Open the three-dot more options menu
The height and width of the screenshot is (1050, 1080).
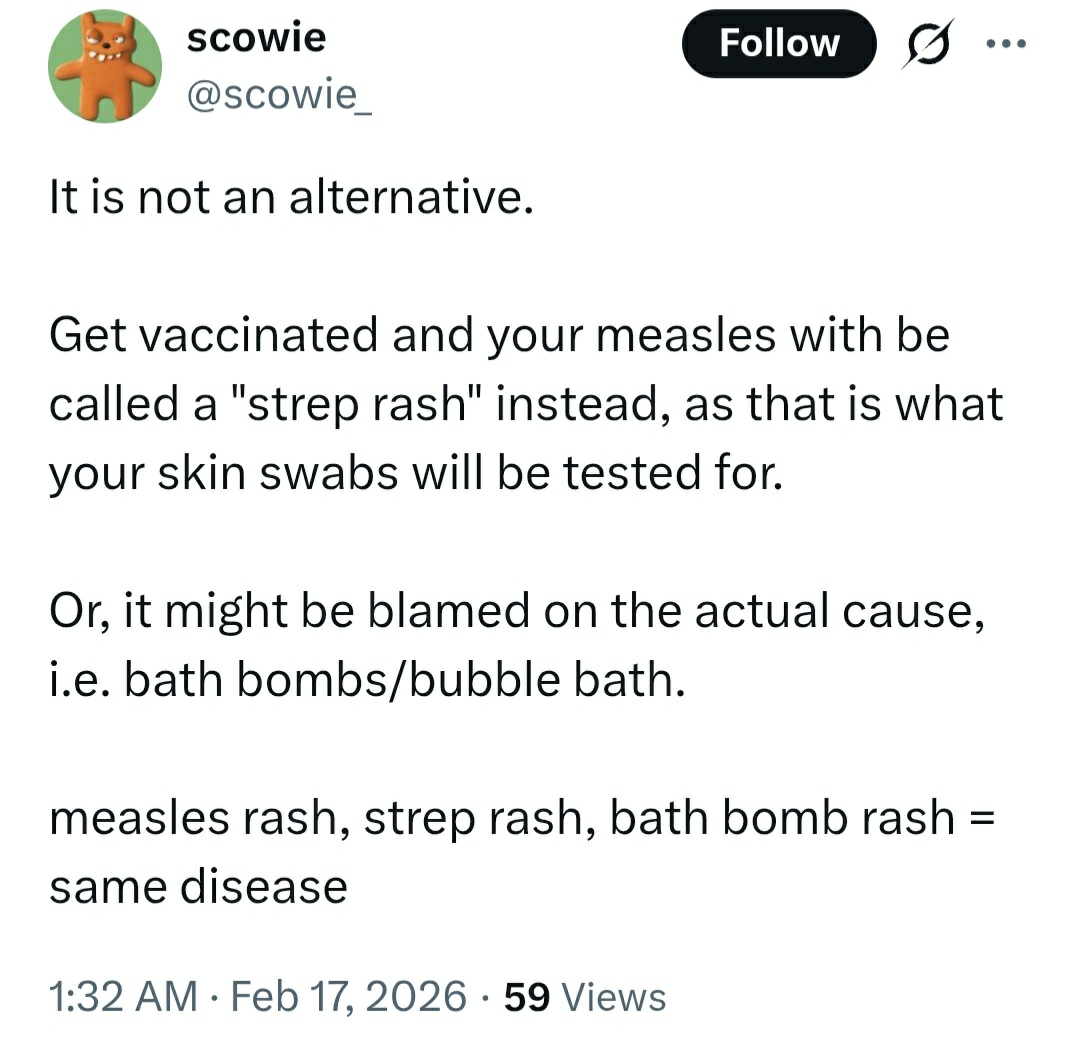click(1007, 45)
